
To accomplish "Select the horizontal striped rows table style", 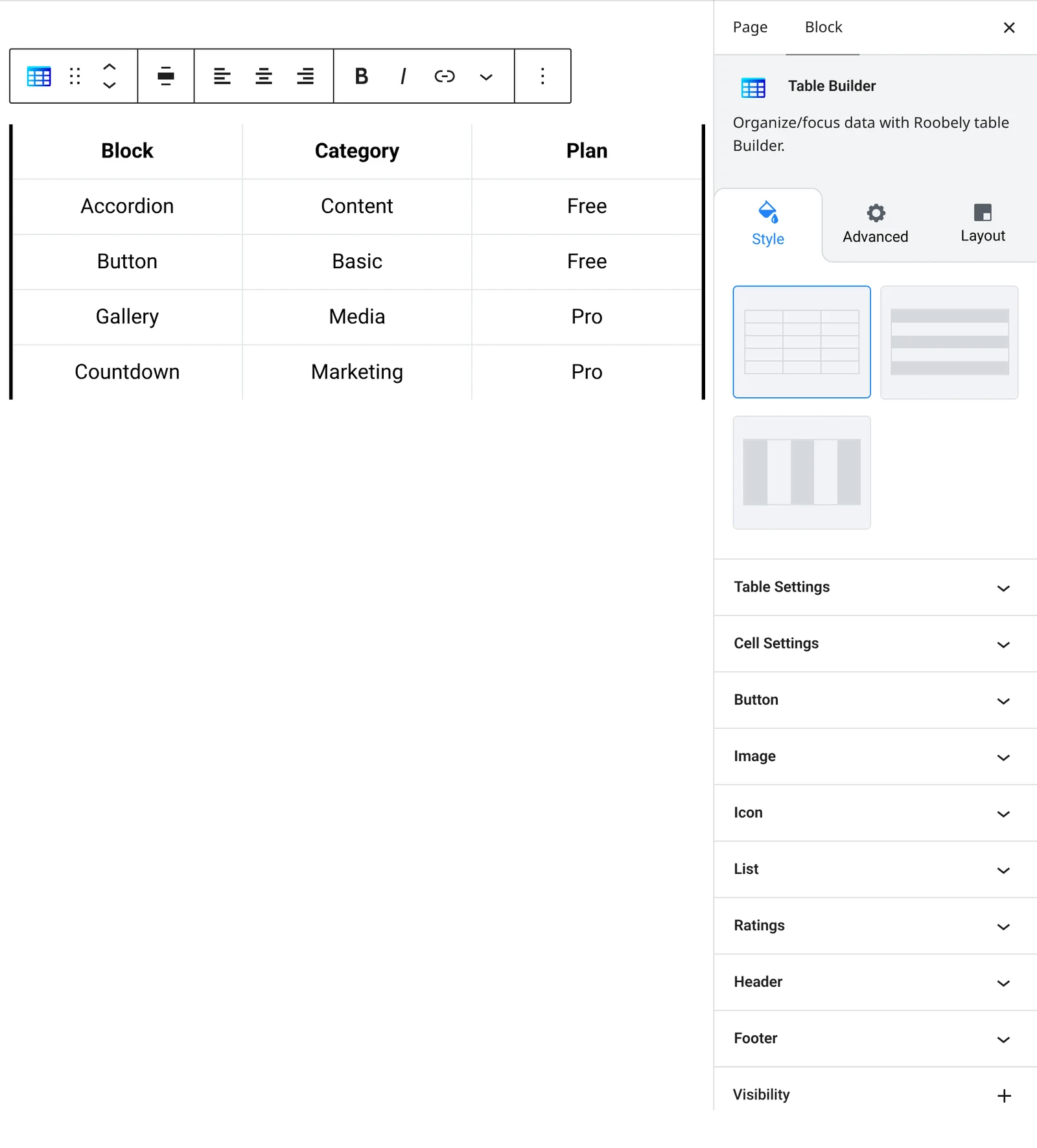I will [x=950, y=342].
